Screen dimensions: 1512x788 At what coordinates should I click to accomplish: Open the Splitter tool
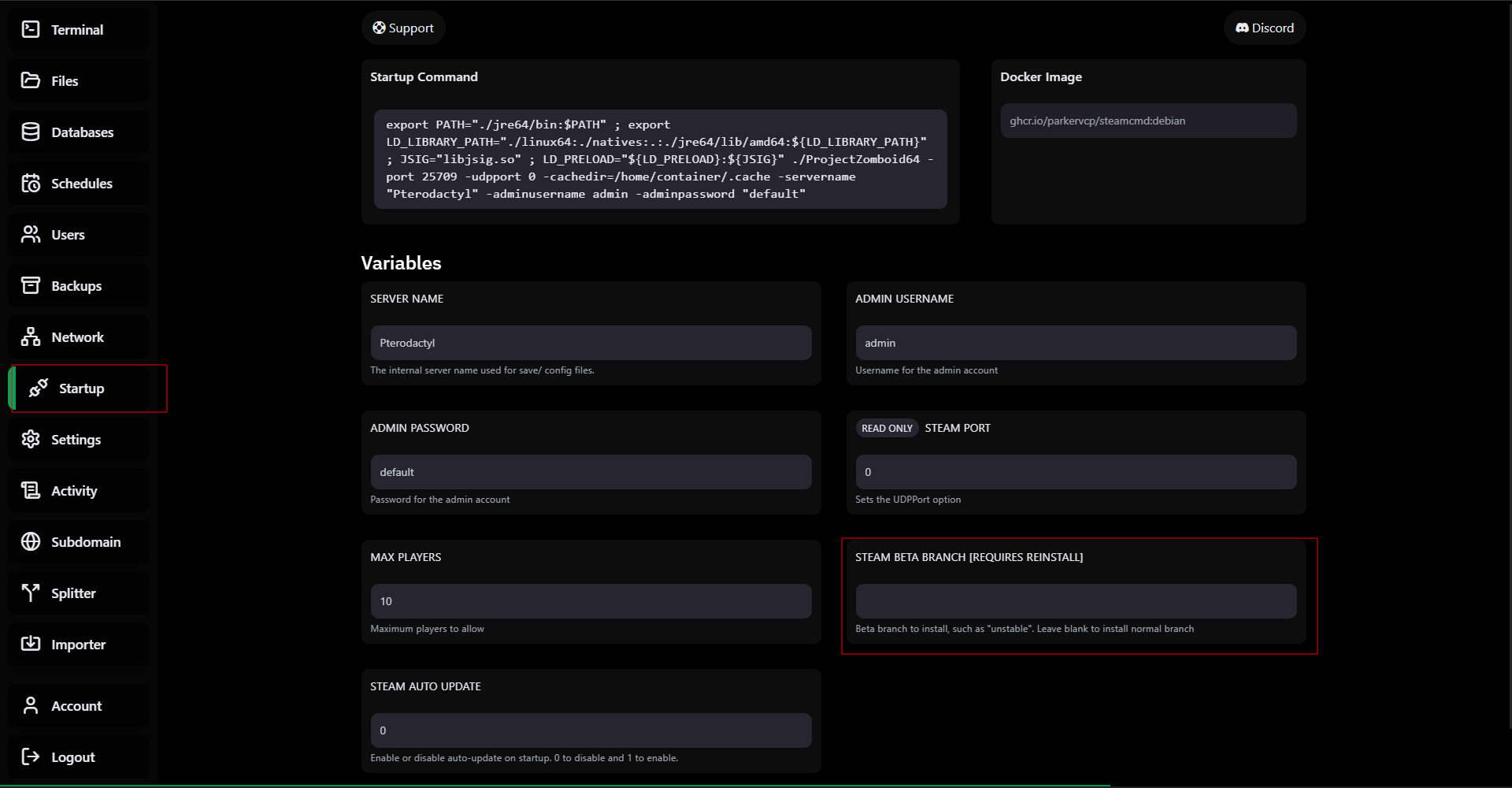pyautogui.click(x=76, y=593)
